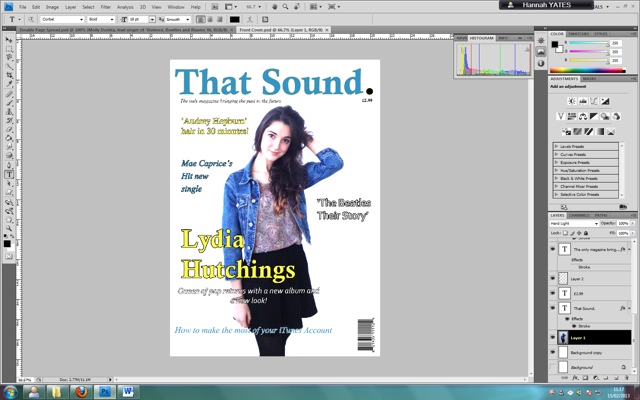
Task: Select the Move tool
Action: (x=9, y=40)
